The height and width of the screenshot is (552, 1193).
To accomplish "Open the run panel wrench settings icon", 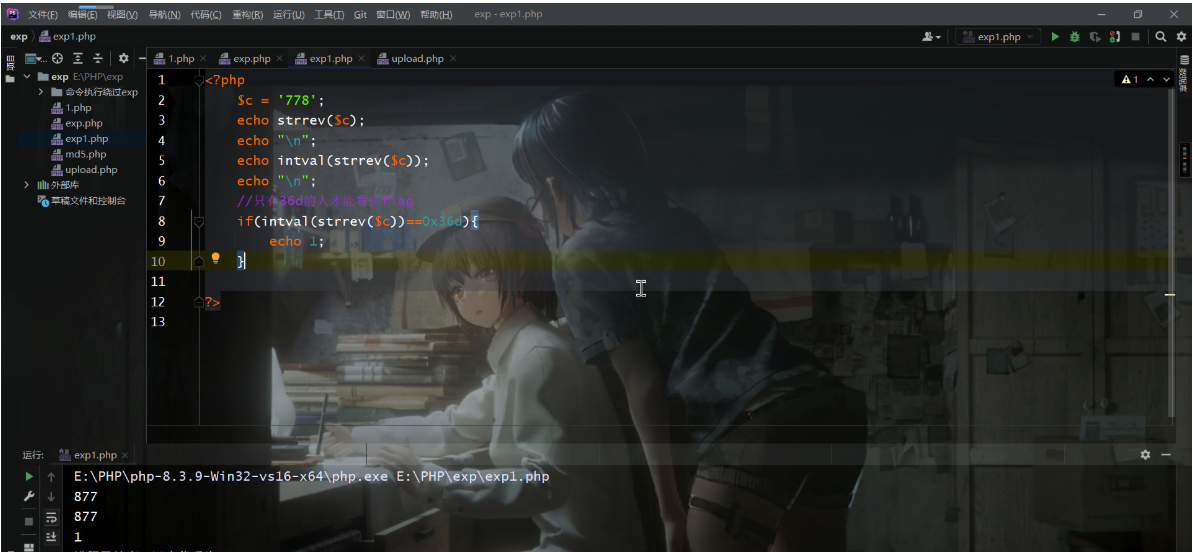I will [29, 496].
